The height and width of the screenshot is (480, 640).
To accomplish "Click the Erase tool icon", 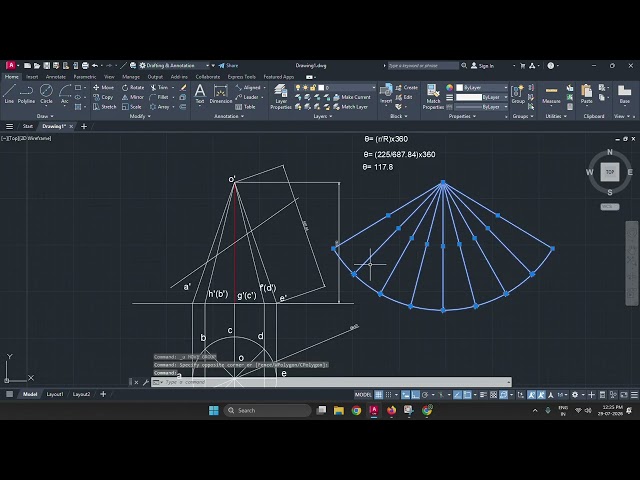I will pyautogui.click(x=183, y=87).
